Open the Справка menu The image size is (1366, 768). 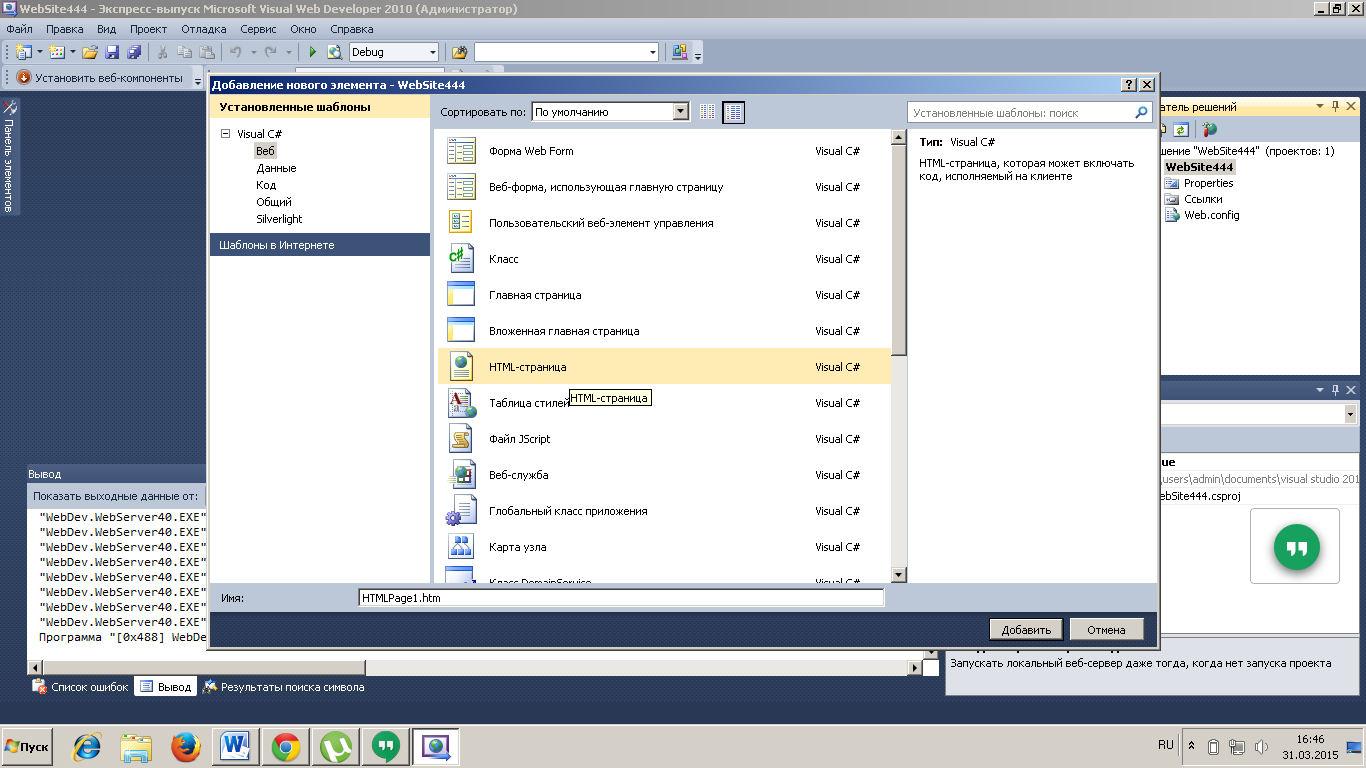click(x=352, y=29)
